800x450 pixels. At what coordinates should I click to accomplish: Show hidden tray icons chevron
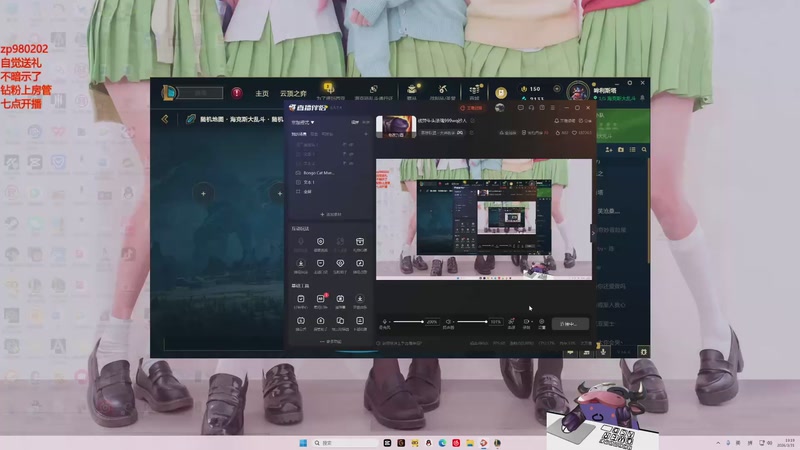click(718, 443)
